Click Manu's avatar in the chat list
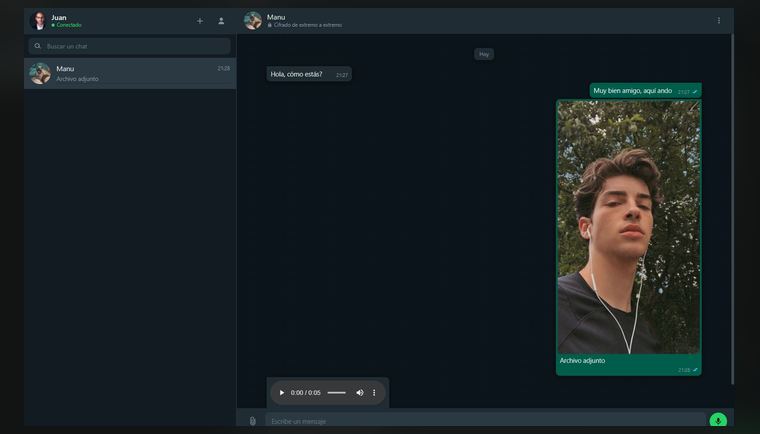 click(40, 74)
